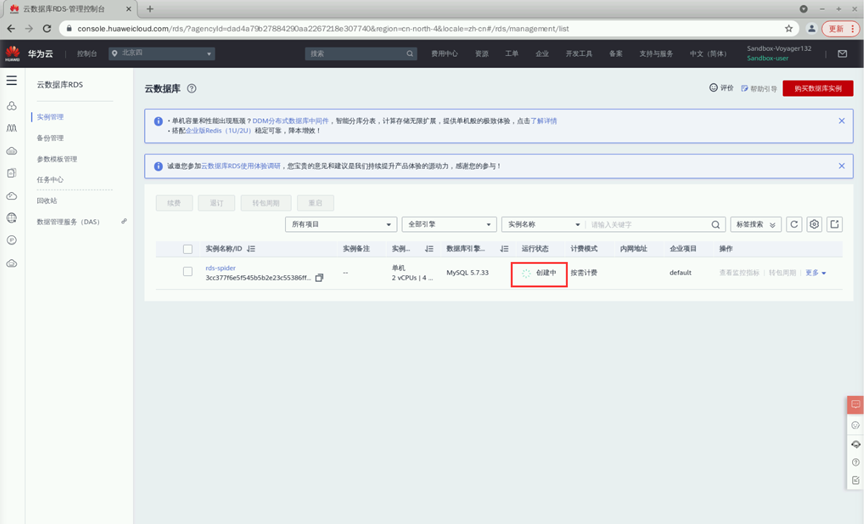Screen dimensions: 865x524
Task: Click the DAS external link icon
Action: 124,221
